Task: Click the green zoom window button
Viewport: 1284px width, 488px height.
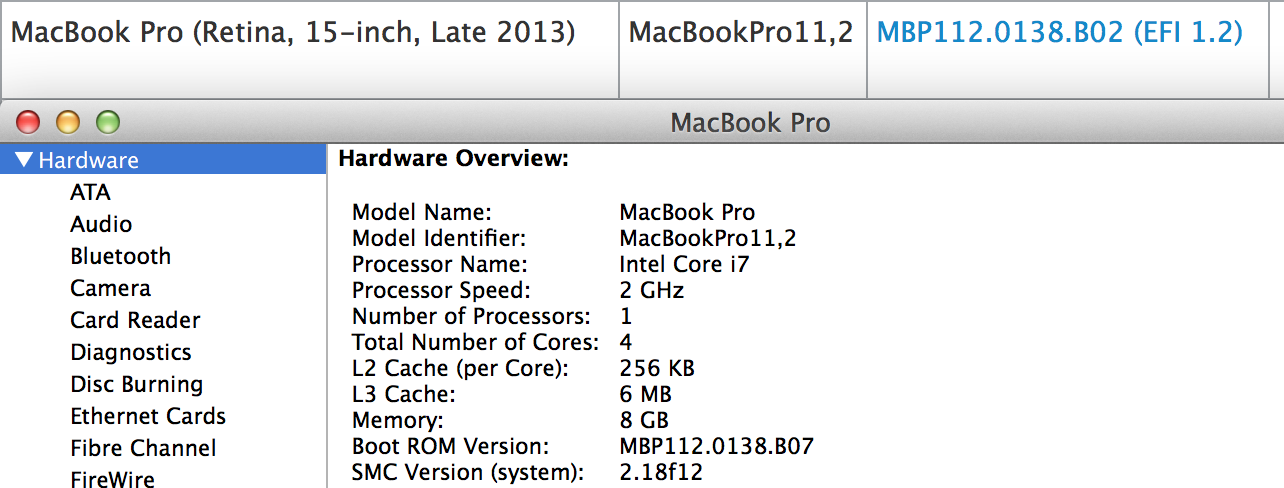Action: click(x=107, y=123)
